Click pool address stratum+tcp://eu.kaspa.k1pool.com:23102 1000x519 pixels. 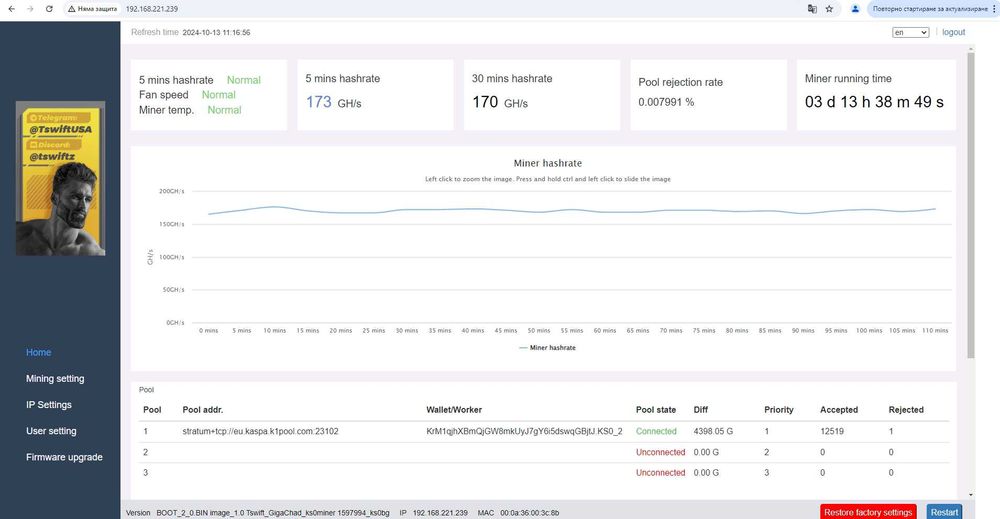pos(260,431)
